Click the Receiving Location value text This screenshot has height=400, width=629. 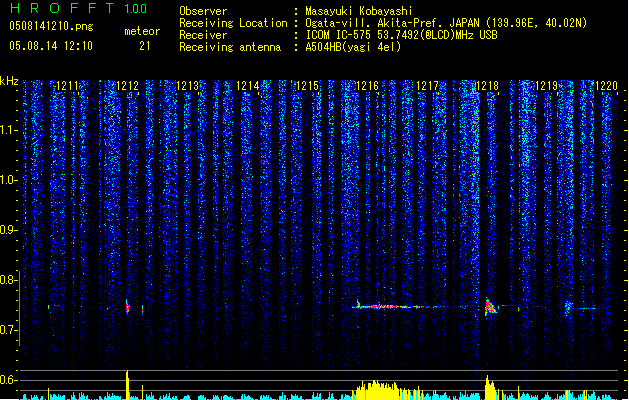click(446, 23)
